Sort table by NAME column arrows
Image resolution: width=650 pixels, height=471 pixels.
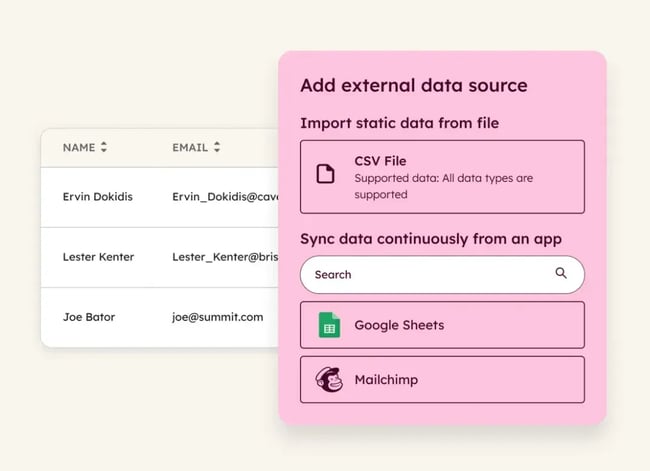pyautogui.click(x=104, y=147)
